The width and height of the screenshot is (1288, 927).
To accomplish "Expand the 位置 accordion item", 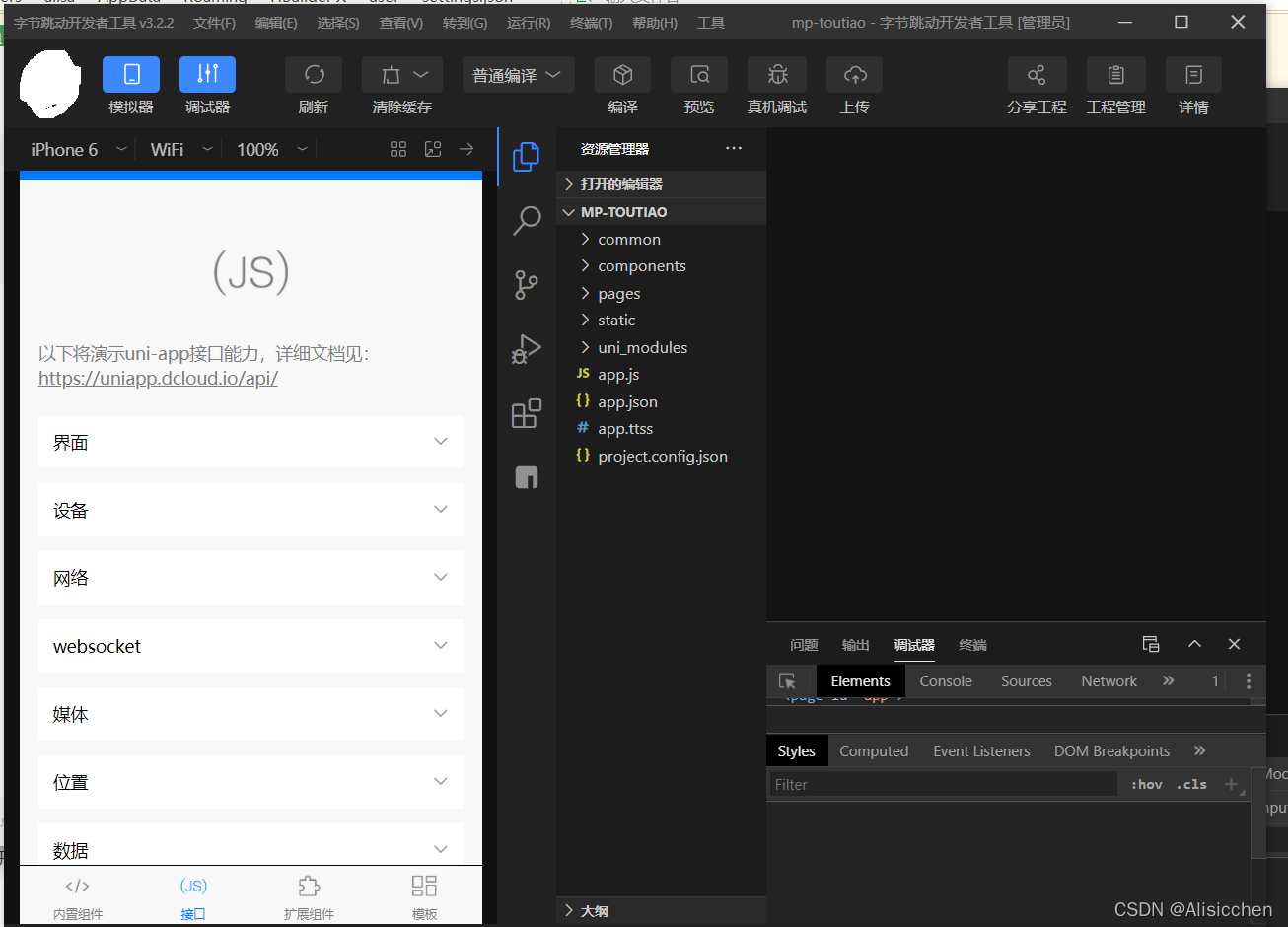I will tap(250, 782).
